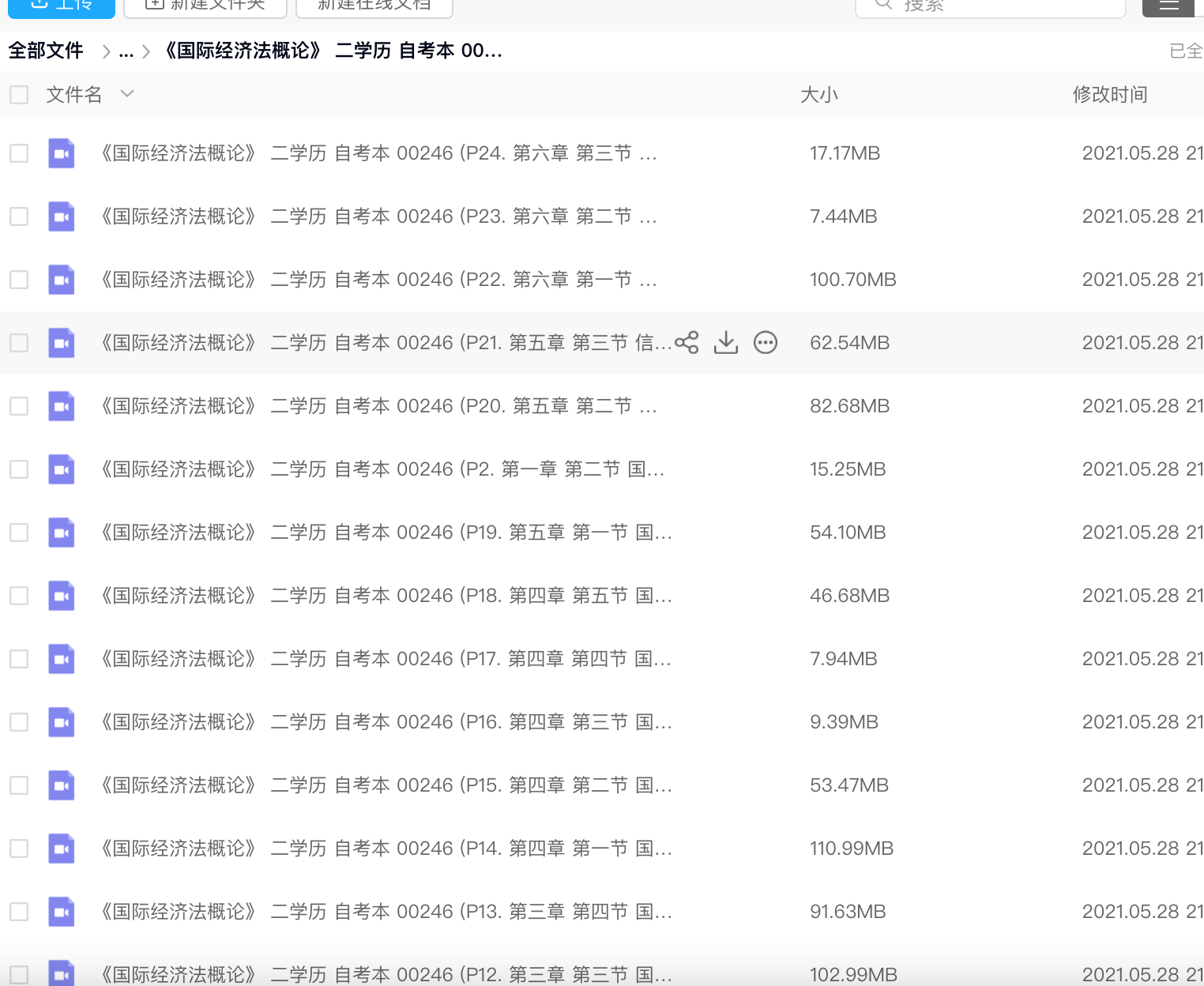Select the checkbox for the P17 file
Viewport: 1204px width, 986px height.
[19, 659]
